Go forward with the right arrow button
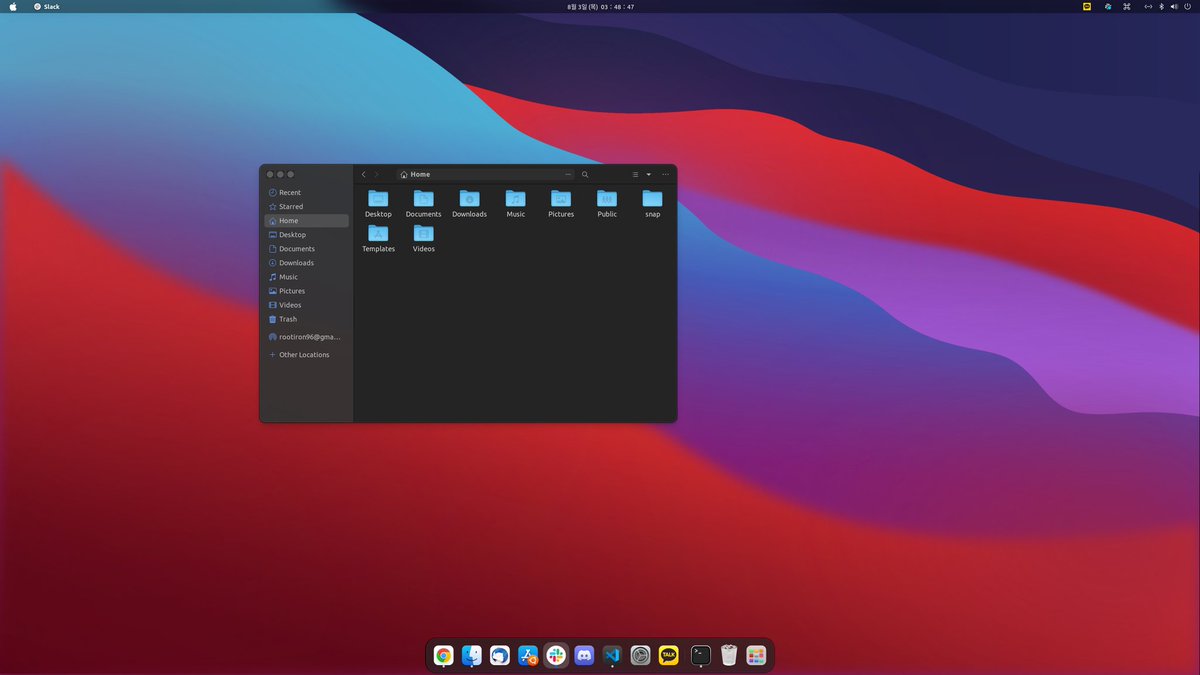Viewport: 1200px width, 675px height. 377,174
